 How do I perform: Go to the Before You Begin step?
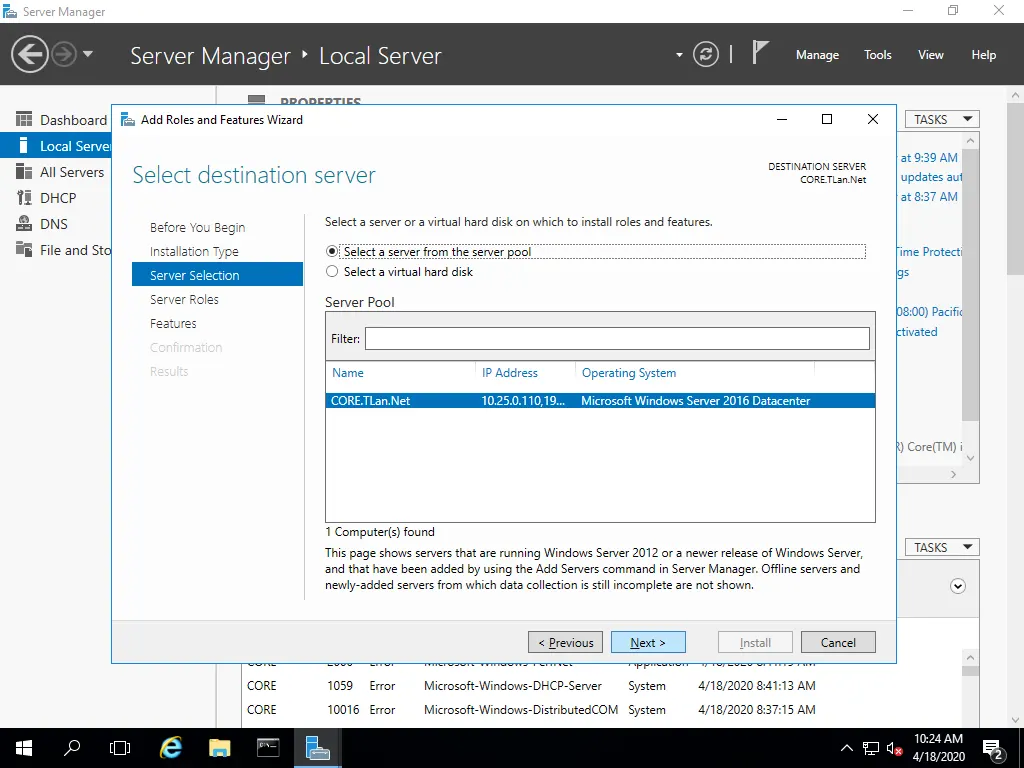[197, 227]
